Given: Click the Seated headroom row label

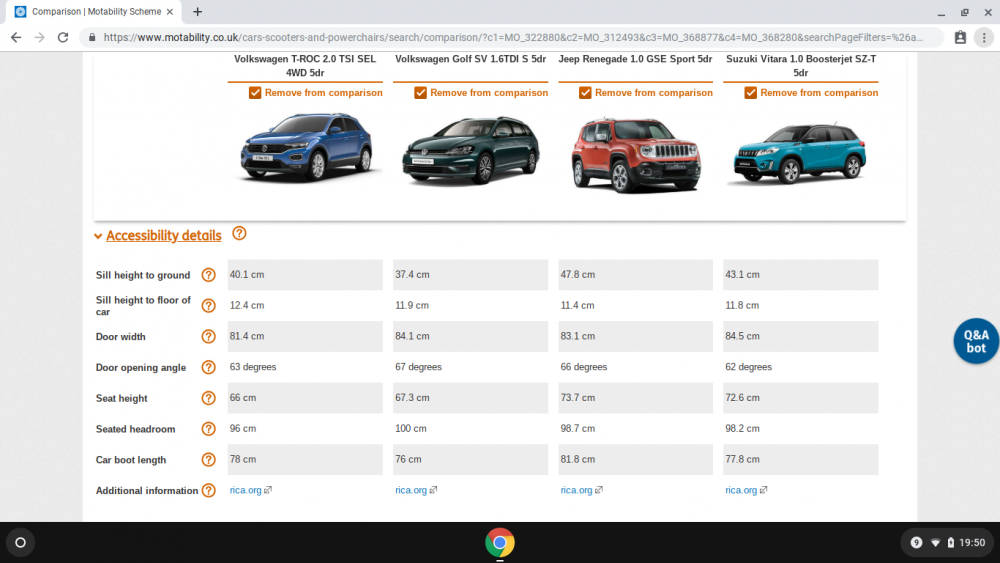Looking at the screenshot, I should point(135,429).
